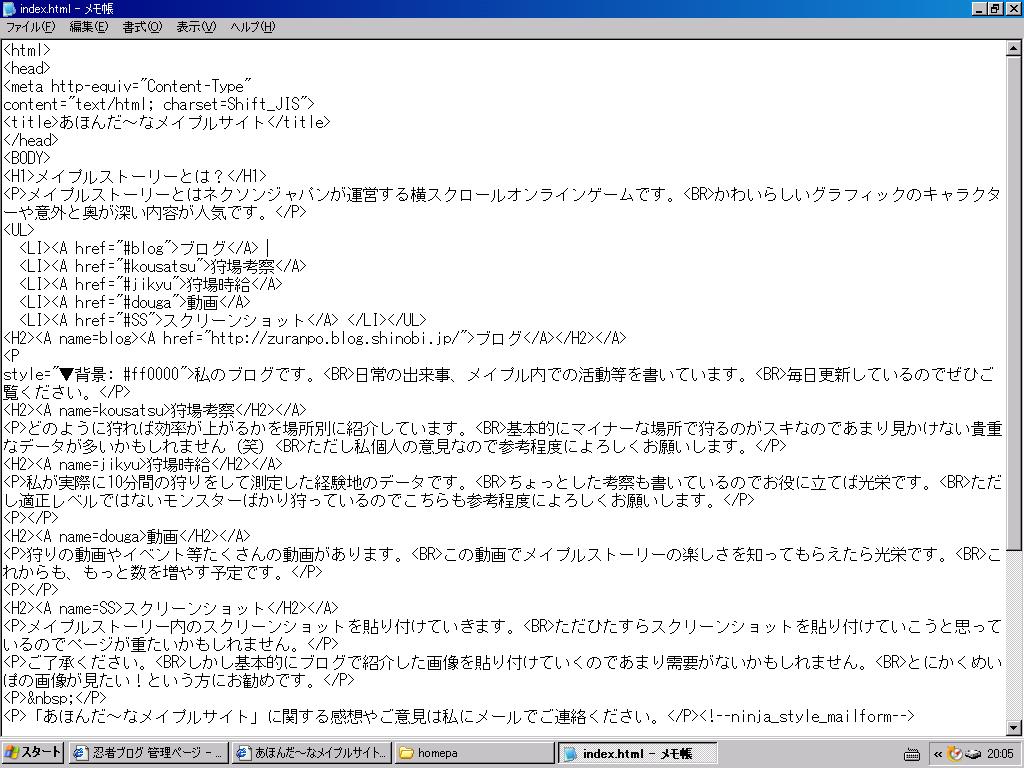Click the <BODY> tag line
1024x768 pixels.
pos(27,158)
